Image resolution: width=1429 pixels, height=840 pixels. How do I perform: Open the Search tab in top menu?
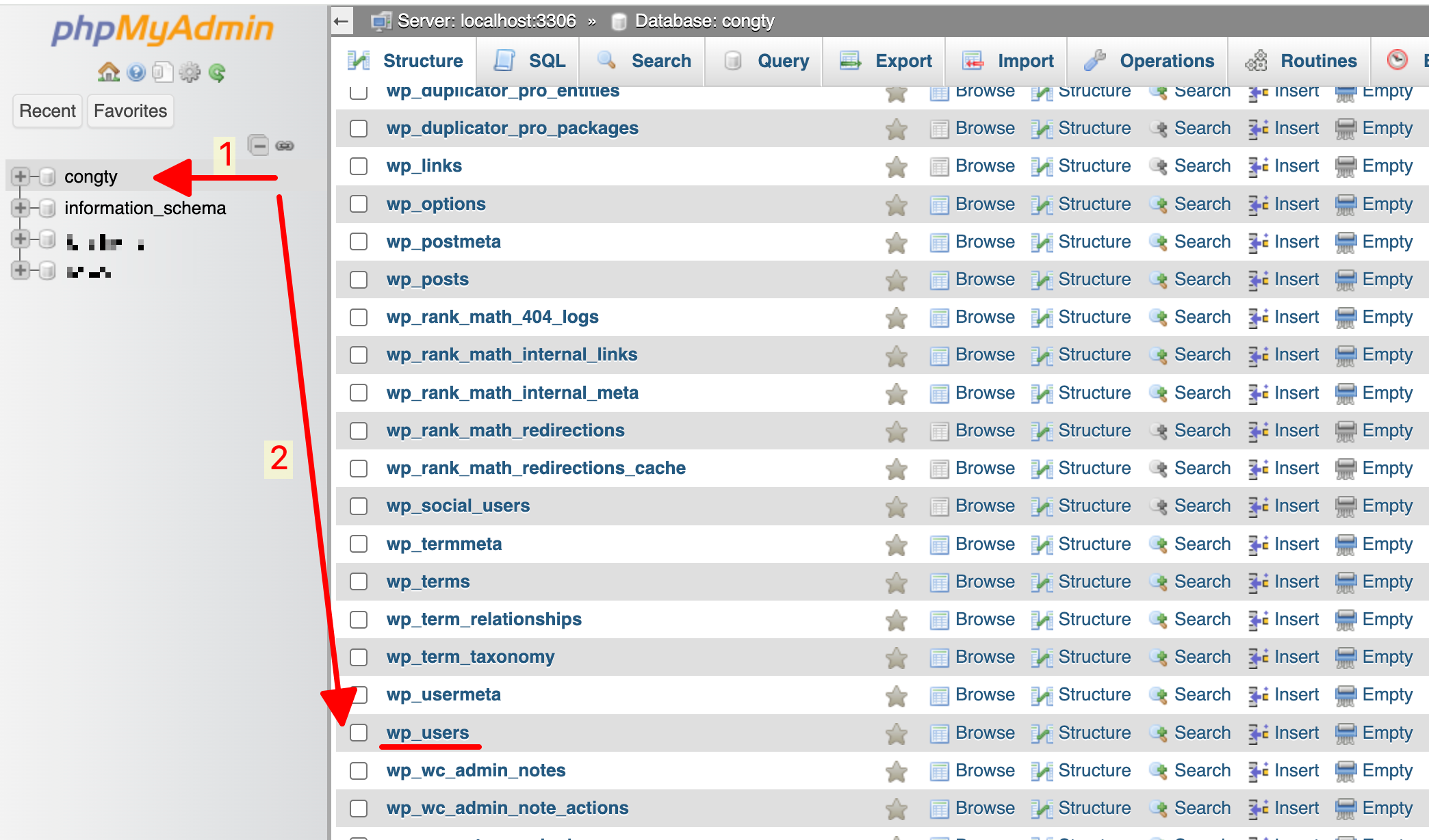click(x=643, y=61)
